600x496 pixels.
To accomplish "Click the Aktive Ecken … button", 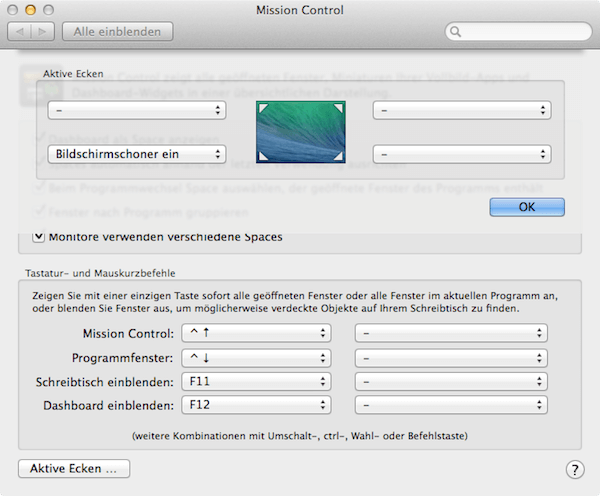I will 74,468.
